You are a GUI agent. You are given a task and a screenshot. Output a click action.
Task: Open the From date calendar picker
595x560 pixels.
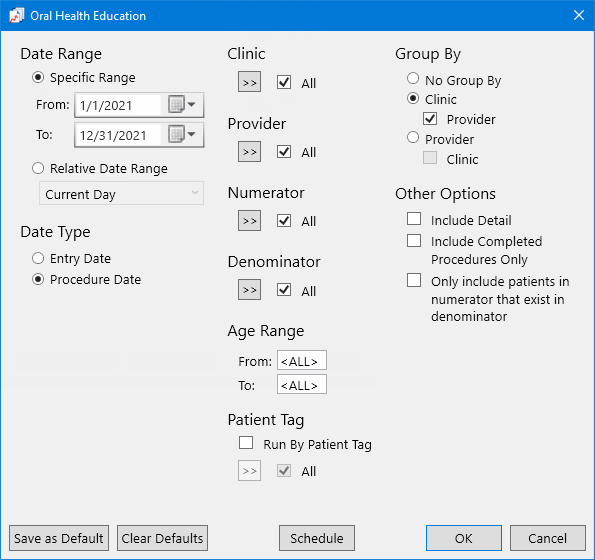tap(182, 104)
